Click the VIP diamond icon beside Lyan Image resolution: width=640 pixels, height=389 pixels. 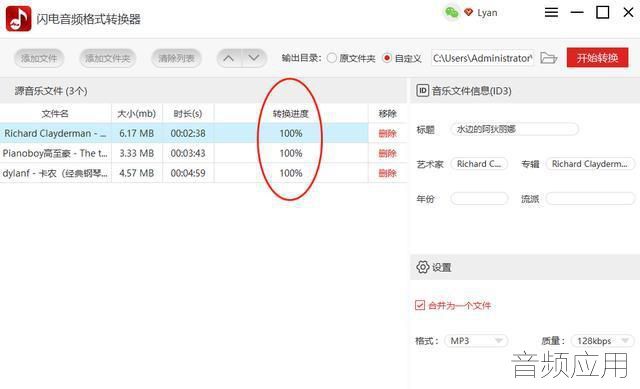tap(469, 13)
